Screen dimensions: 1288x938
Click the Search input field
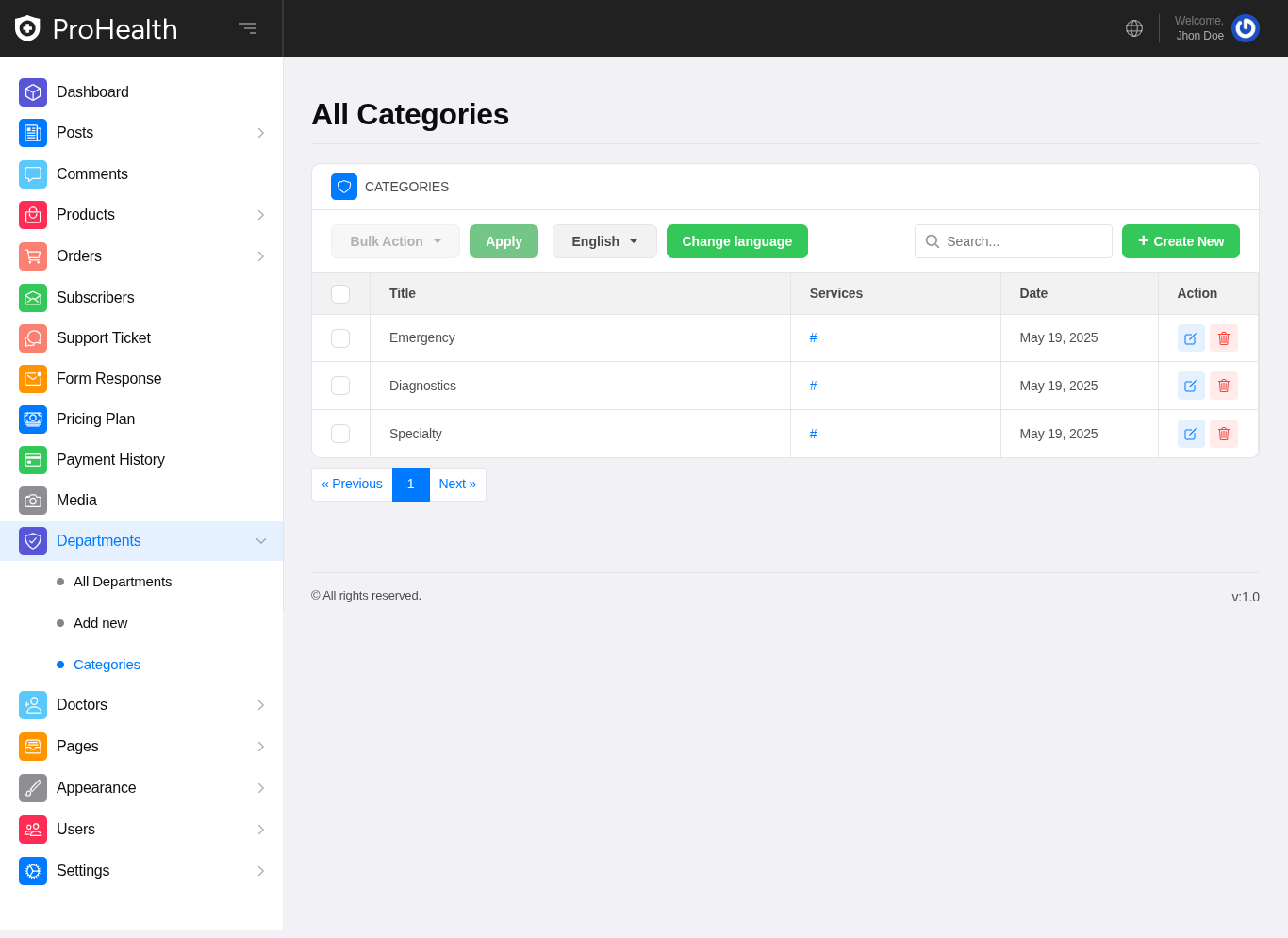[1024, 241]
